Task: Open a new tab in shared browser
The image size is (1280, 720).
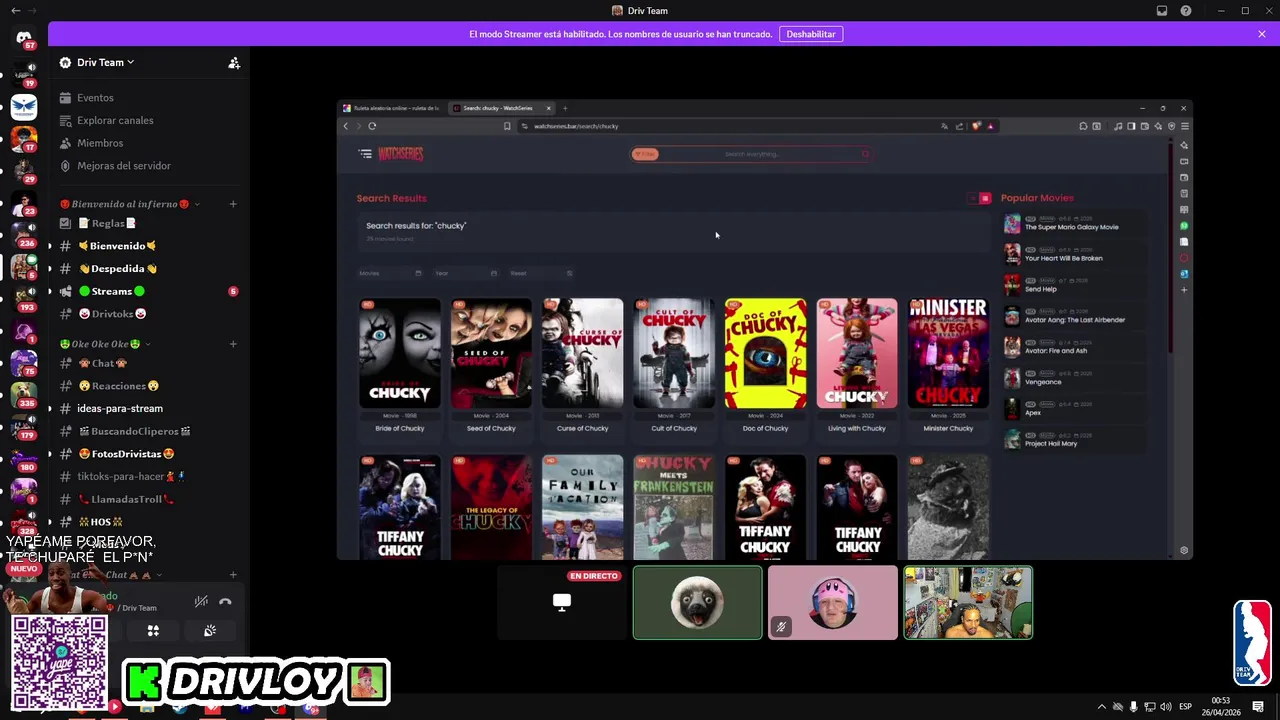Action: click(x=565, y=108)
